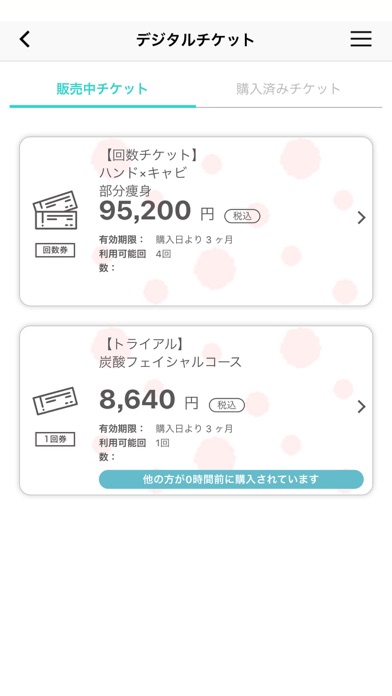Open the ハンド×キャビ 部分痩身 ticket

point(196,221)
